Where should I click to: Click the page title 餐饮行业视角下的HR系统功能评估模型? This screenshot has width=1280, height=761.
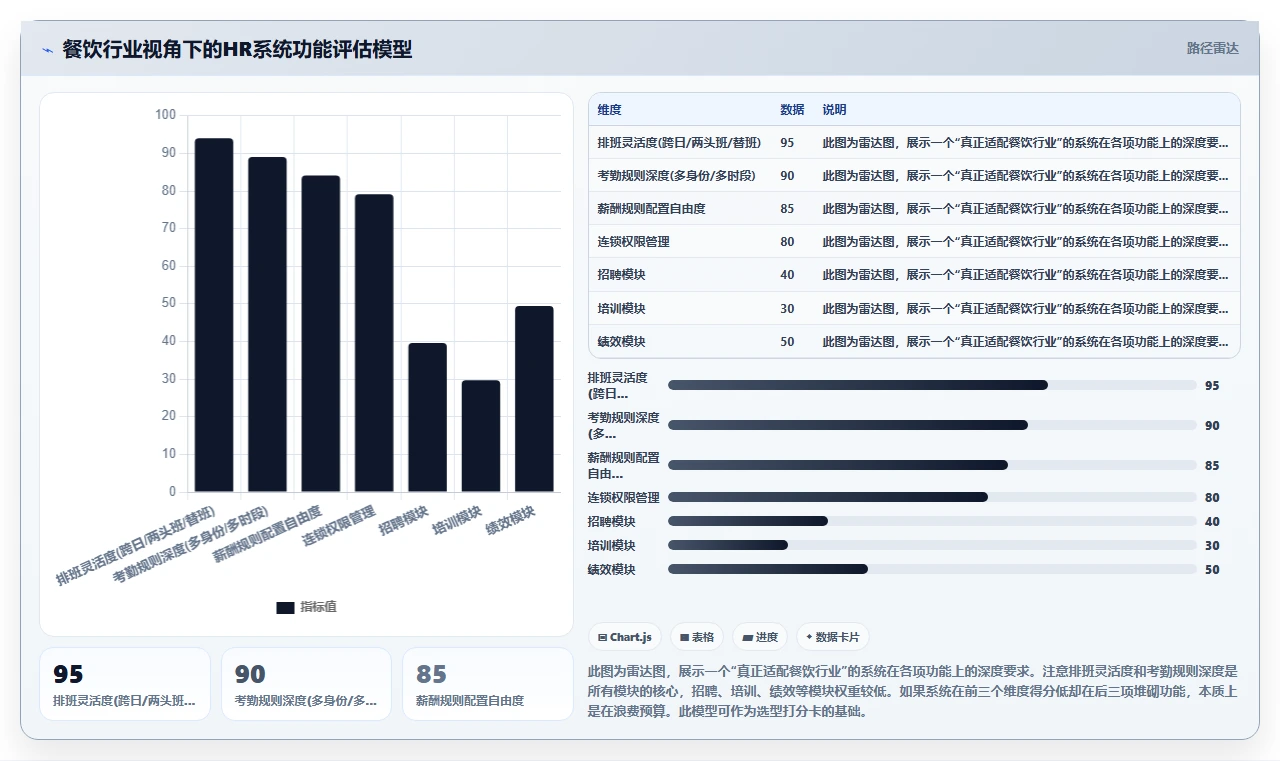click(x=237, y=49)
